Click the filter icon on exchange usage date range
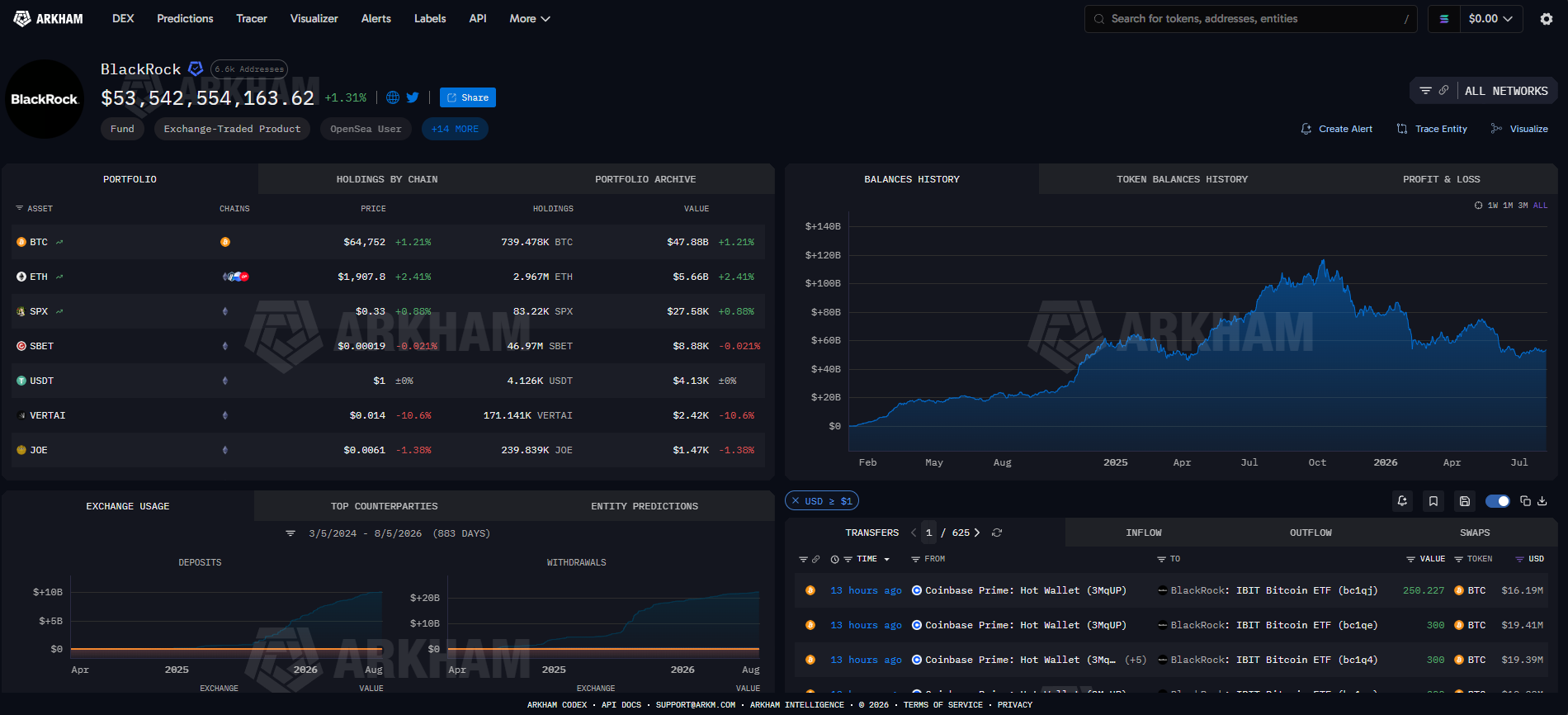This screenshot has height=715, width=1568. (290, 533)
